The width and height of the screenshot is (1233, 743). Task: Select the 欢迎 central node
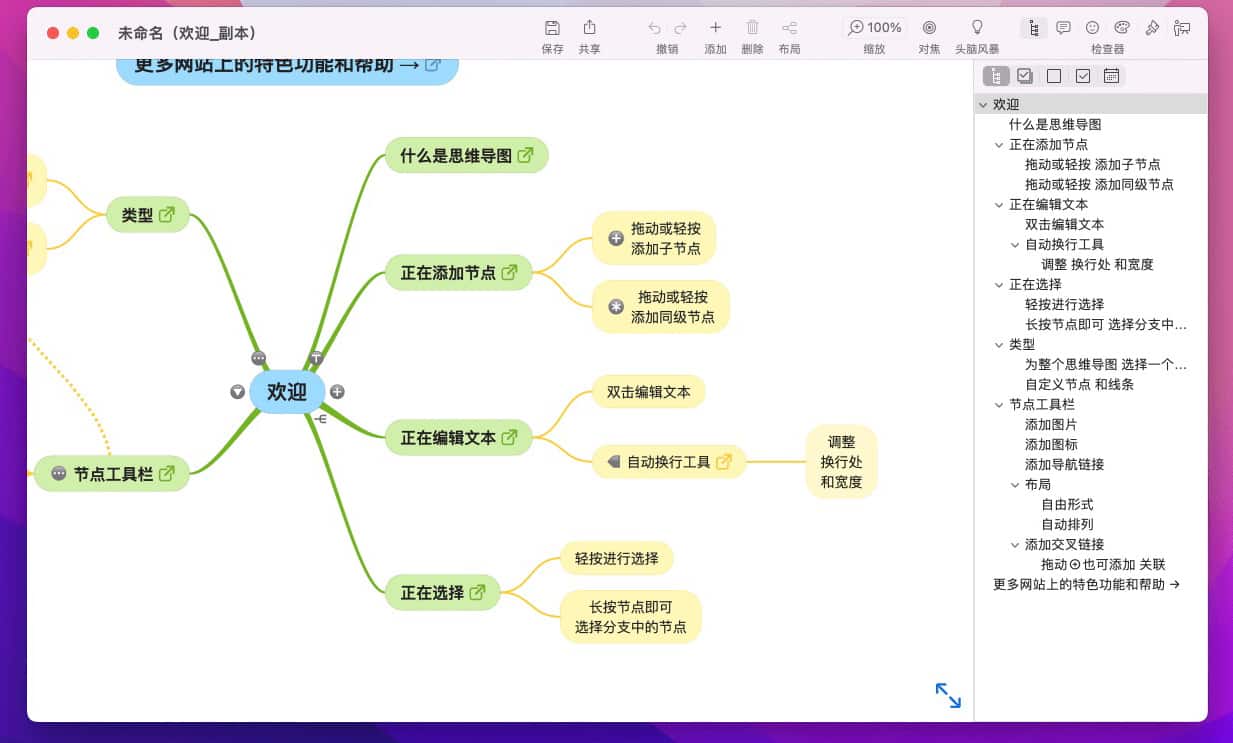coord(286,391)
